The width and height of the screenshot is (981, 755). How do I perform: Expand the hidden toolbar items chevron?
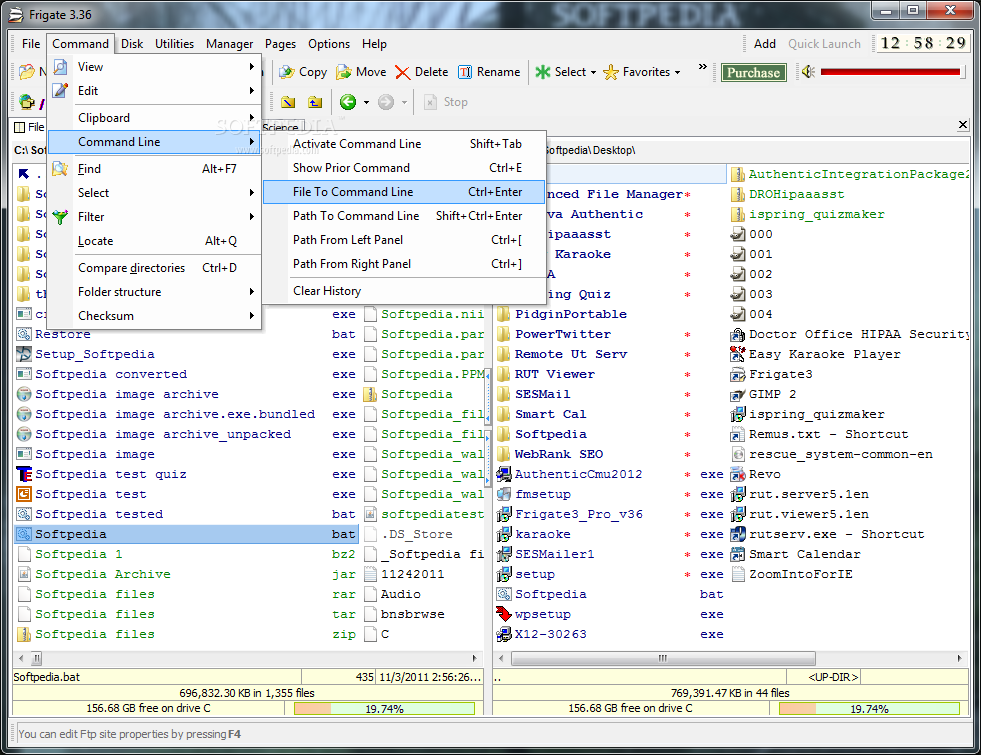(x=703, y=66)
